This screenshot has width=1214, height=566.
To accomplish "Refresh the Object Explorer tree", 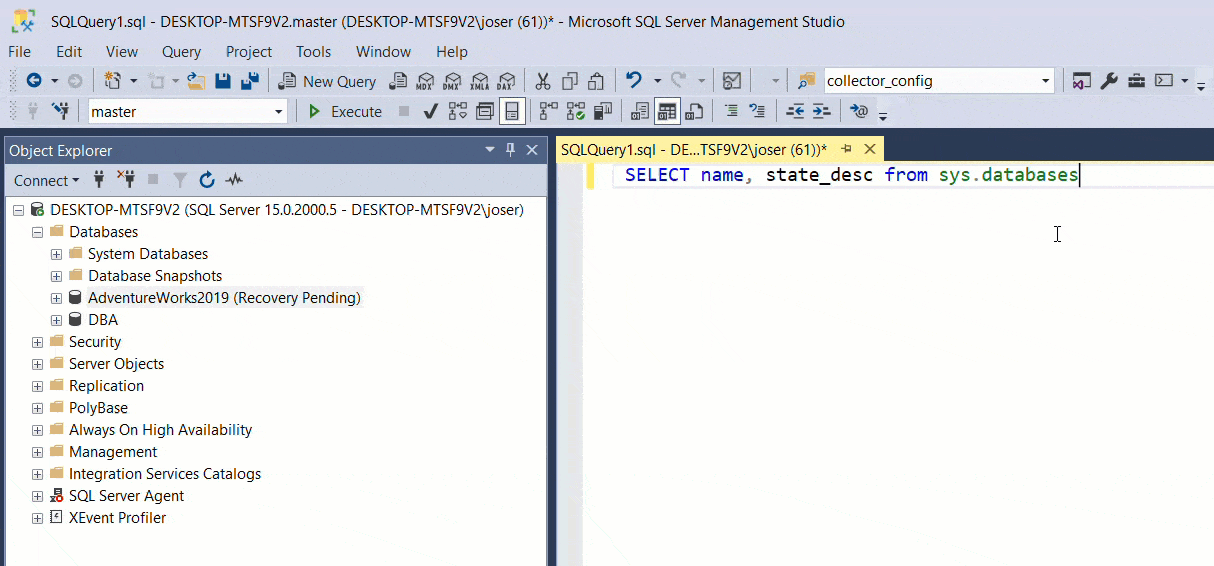I will pyautogui.click(x=207, y=180).
